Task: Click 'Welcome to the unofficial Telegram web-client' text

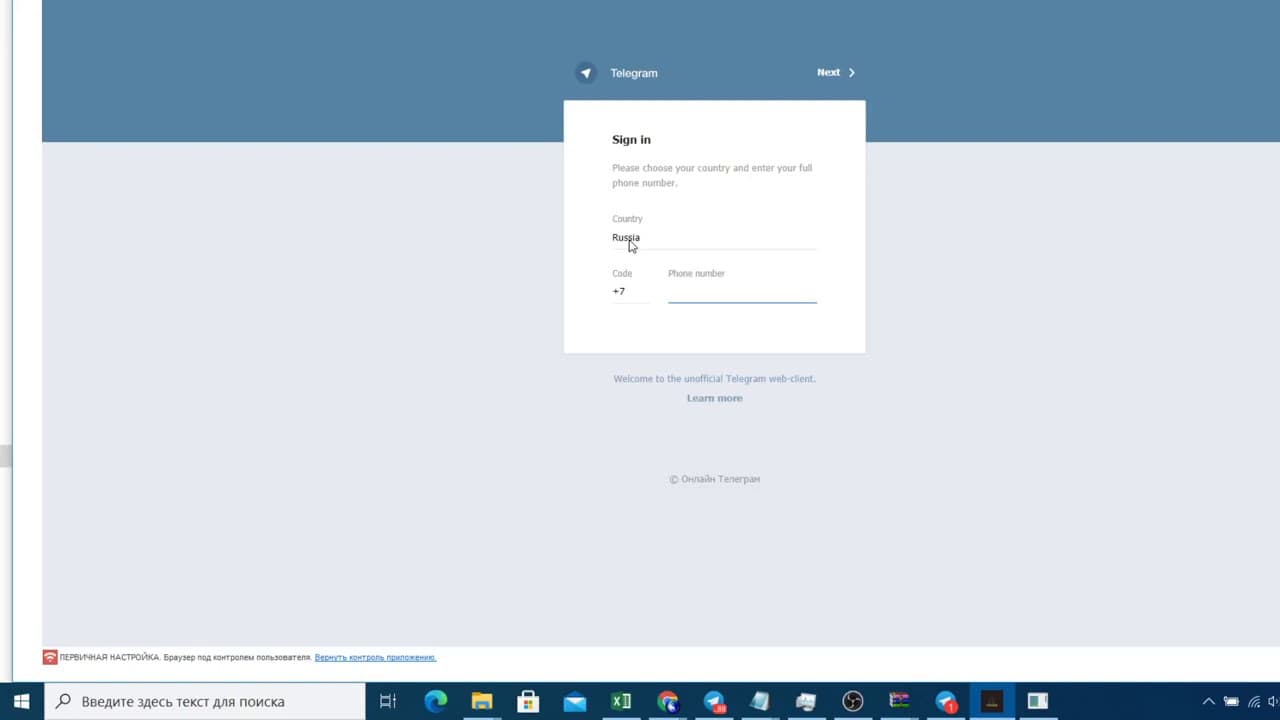Action: (714, 379)
